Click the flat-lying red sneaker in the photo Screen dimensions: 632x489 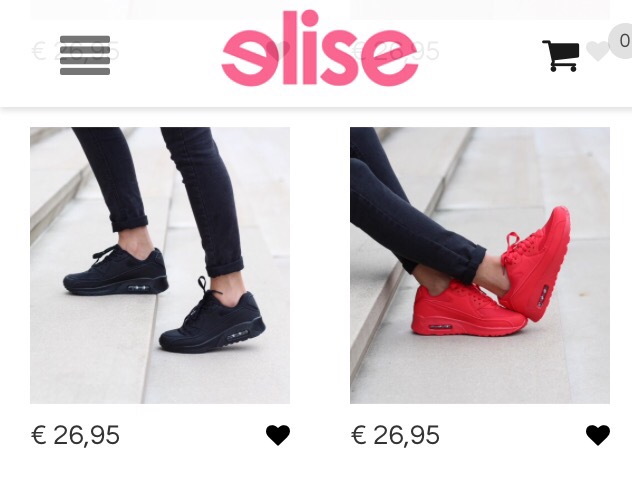(x=468, y=309)
